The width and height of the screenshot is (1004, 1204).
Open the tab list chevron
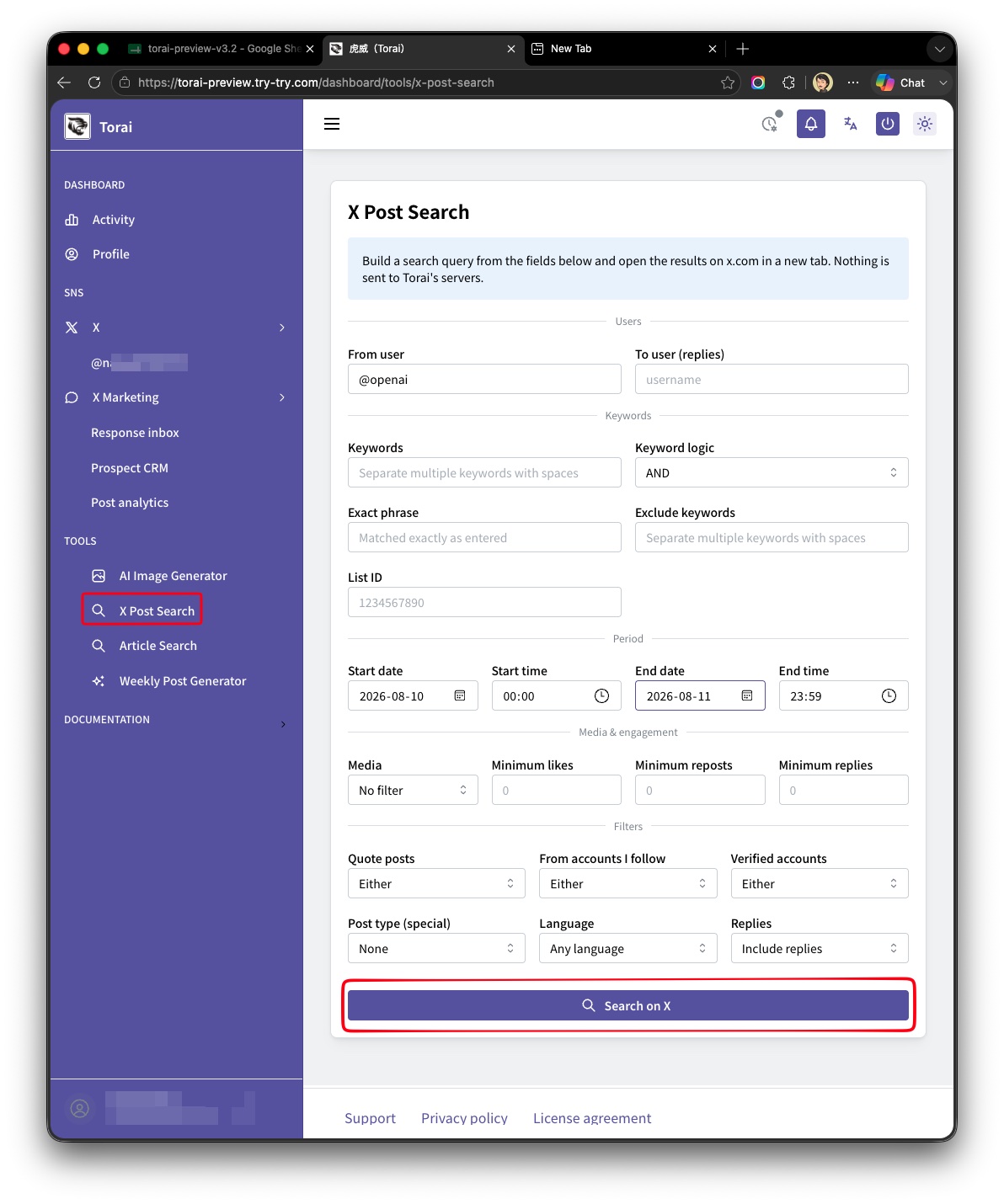pos(939,49)
